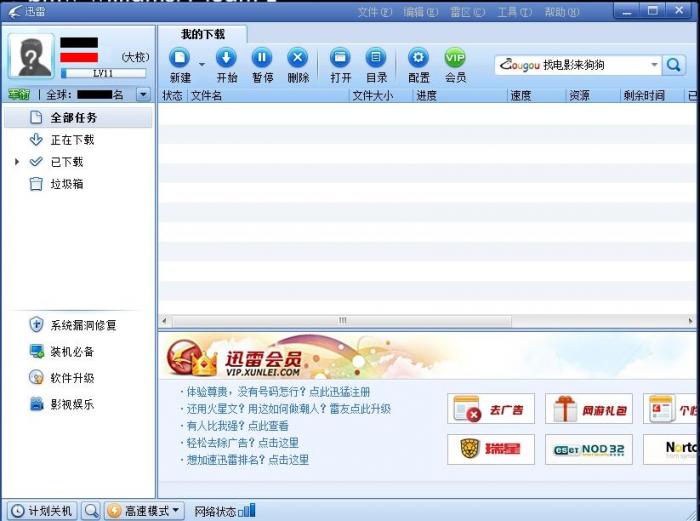Click the green 军衔 rank badge
Screen dimensions: 700x521
click(19, 95)
